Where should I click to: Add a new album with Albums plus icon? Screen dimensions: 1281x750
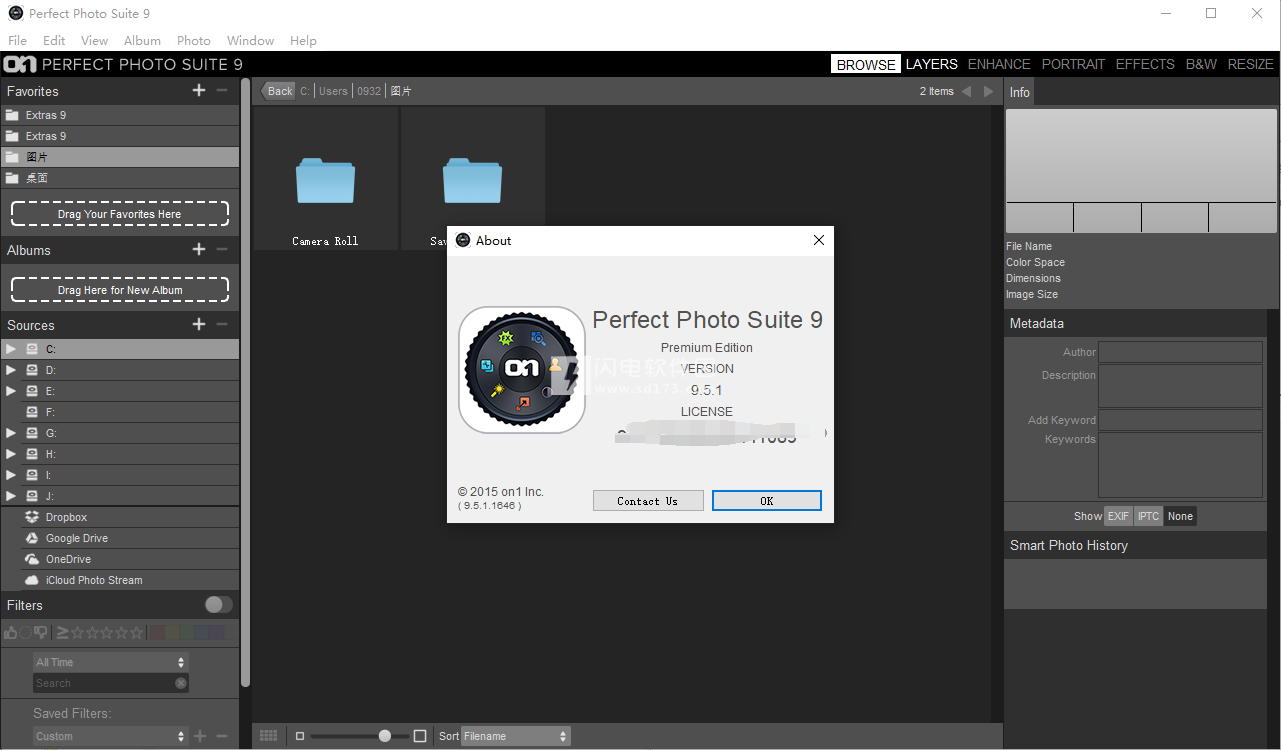[x=199, y=249]
